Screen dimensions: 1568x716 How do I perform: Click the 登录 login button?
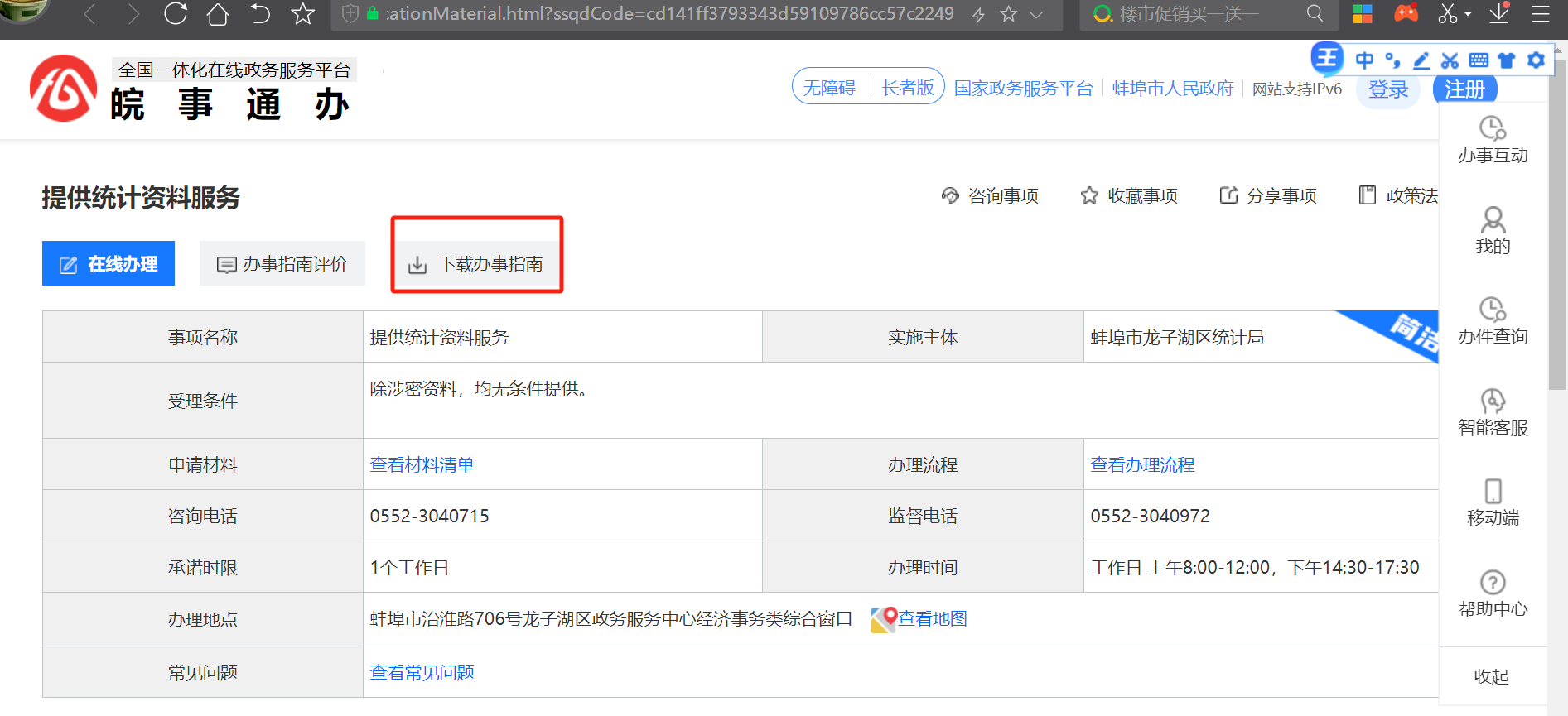(x=1388, y=89)
